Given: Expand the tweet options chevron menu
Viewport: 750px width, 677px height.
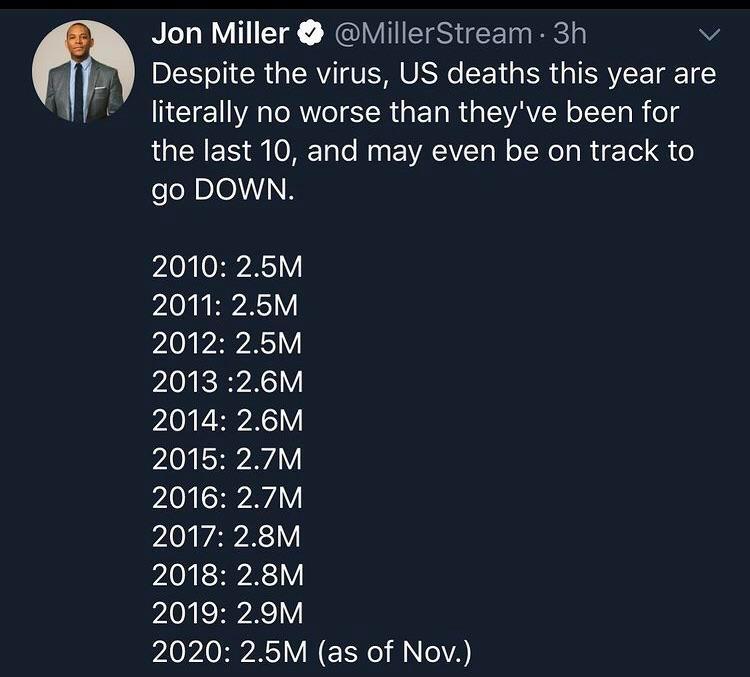Looking at the screenshot, I should pyautogui.click(x=708, y=36).
